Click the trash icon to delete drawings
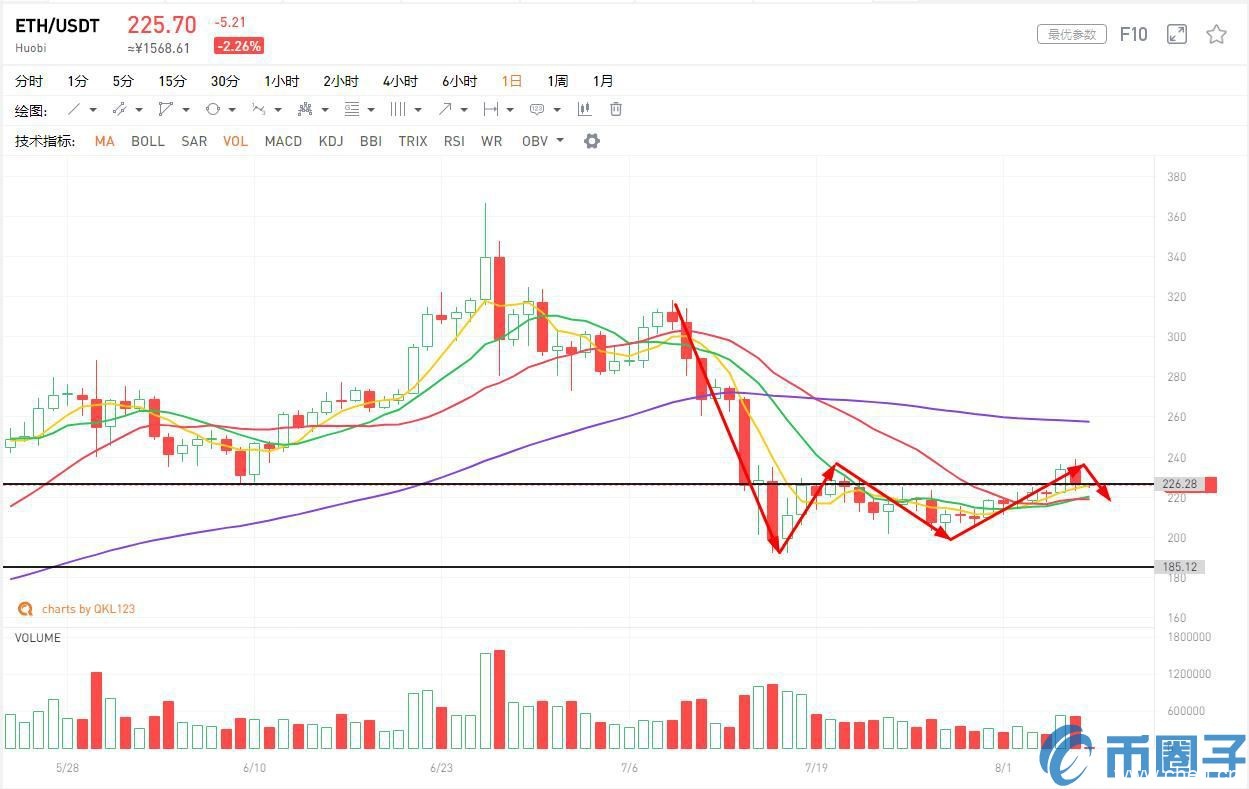The height and width of the screenshot is (789, 1249). (616, 109)
